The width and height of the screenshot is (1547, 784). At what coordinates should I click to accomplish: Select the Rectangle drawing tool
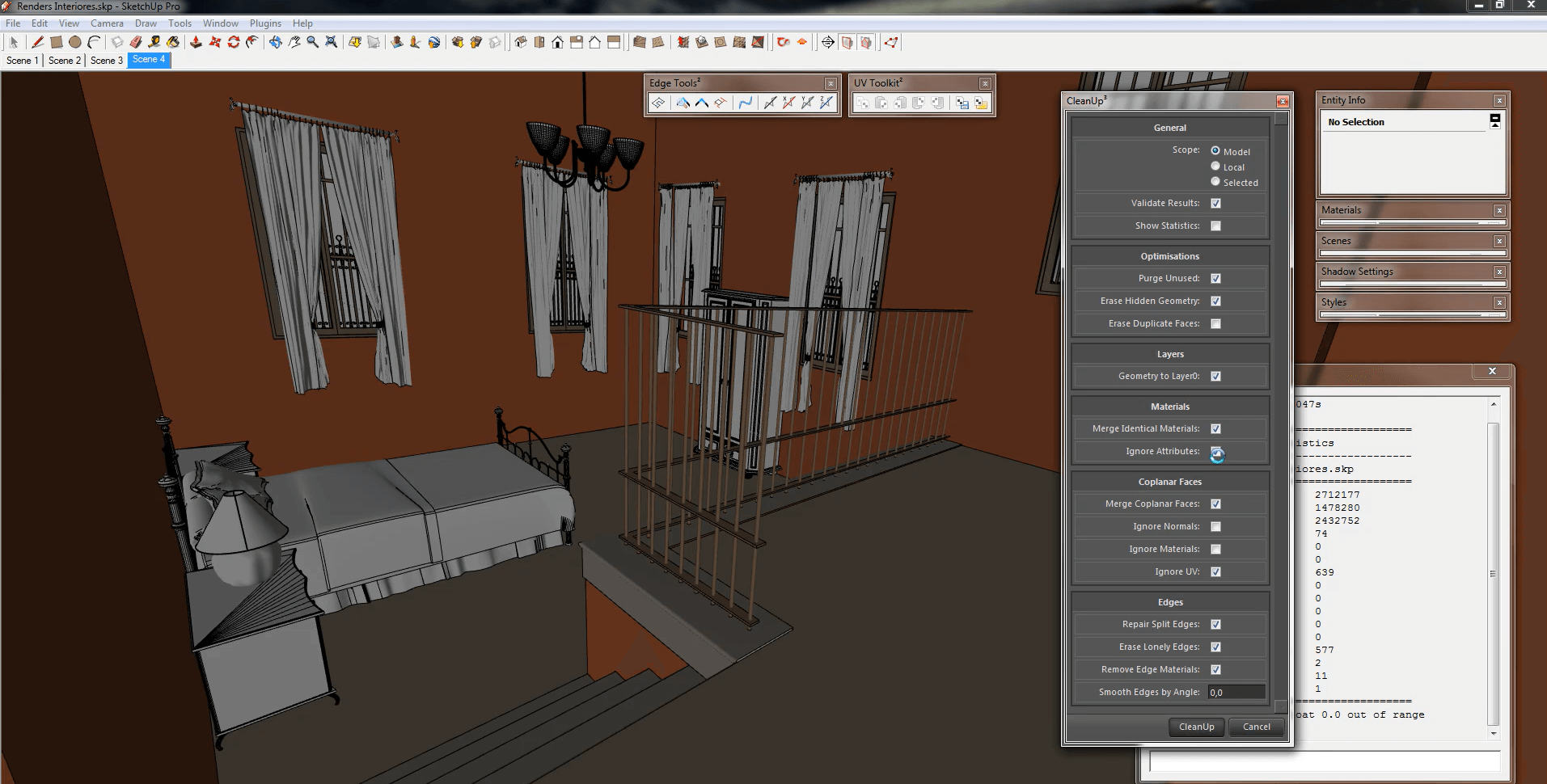point(56,42)
